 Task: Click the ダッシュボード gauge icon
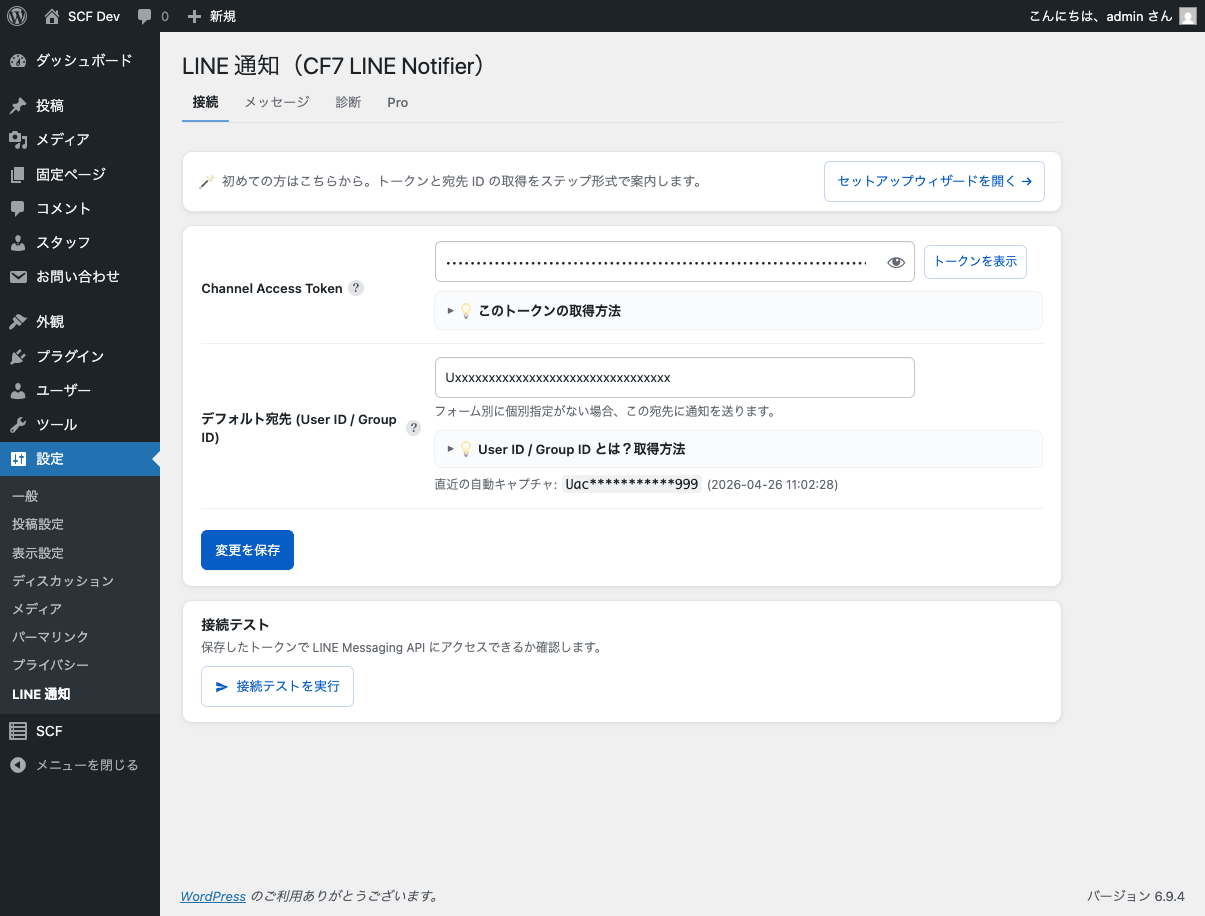click(x=18, y=61)
